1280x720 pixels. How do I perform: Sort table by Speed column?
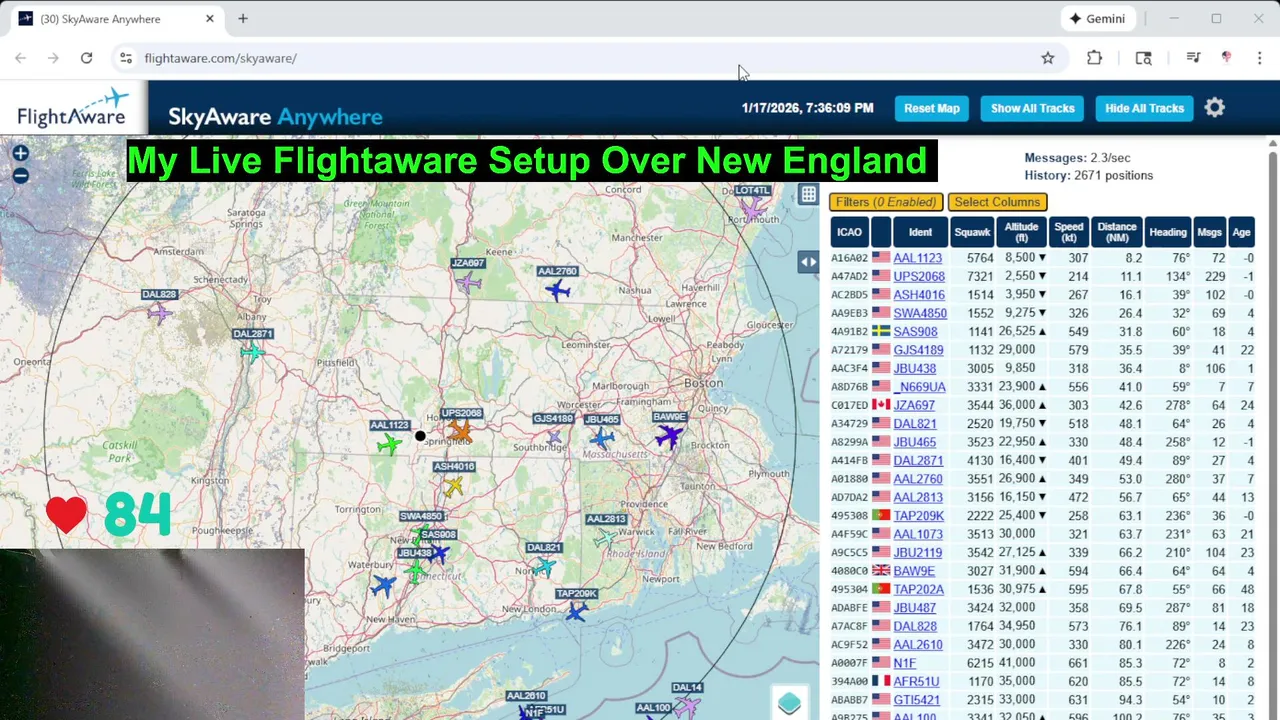pyautogui.click(x=1069, y=232)
